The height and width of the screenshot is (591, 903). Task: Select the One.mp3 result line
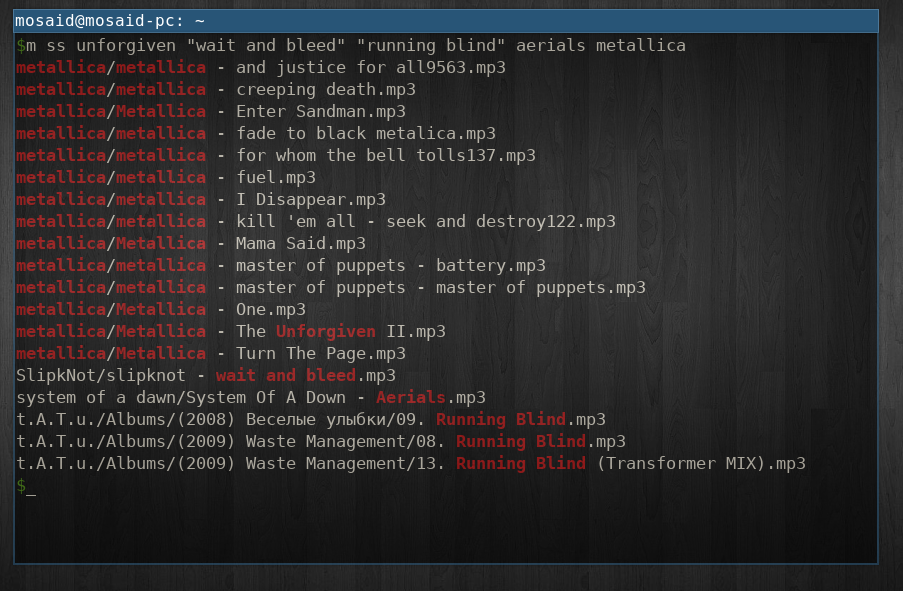pos(161,309)
